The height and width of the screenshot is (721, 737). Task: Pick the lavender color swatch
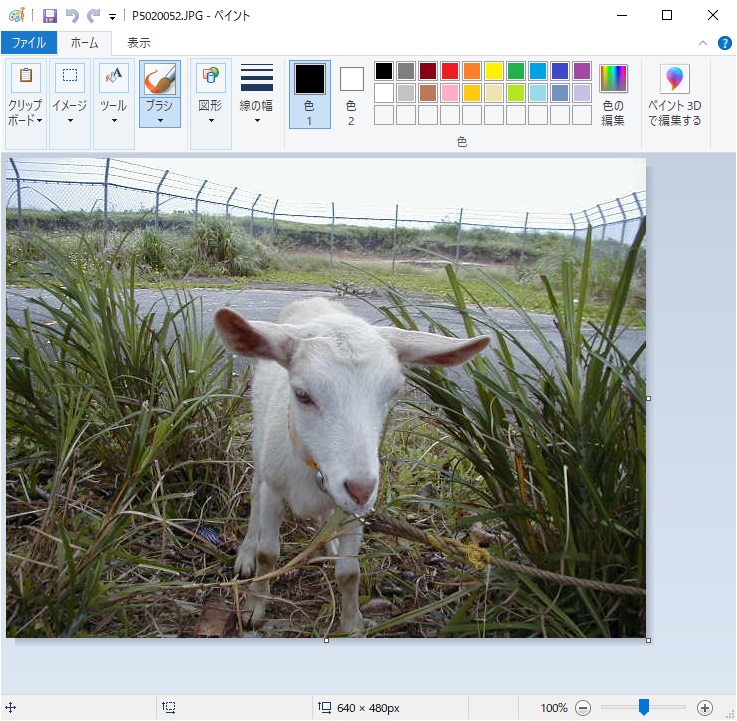(x=582, y=93)
